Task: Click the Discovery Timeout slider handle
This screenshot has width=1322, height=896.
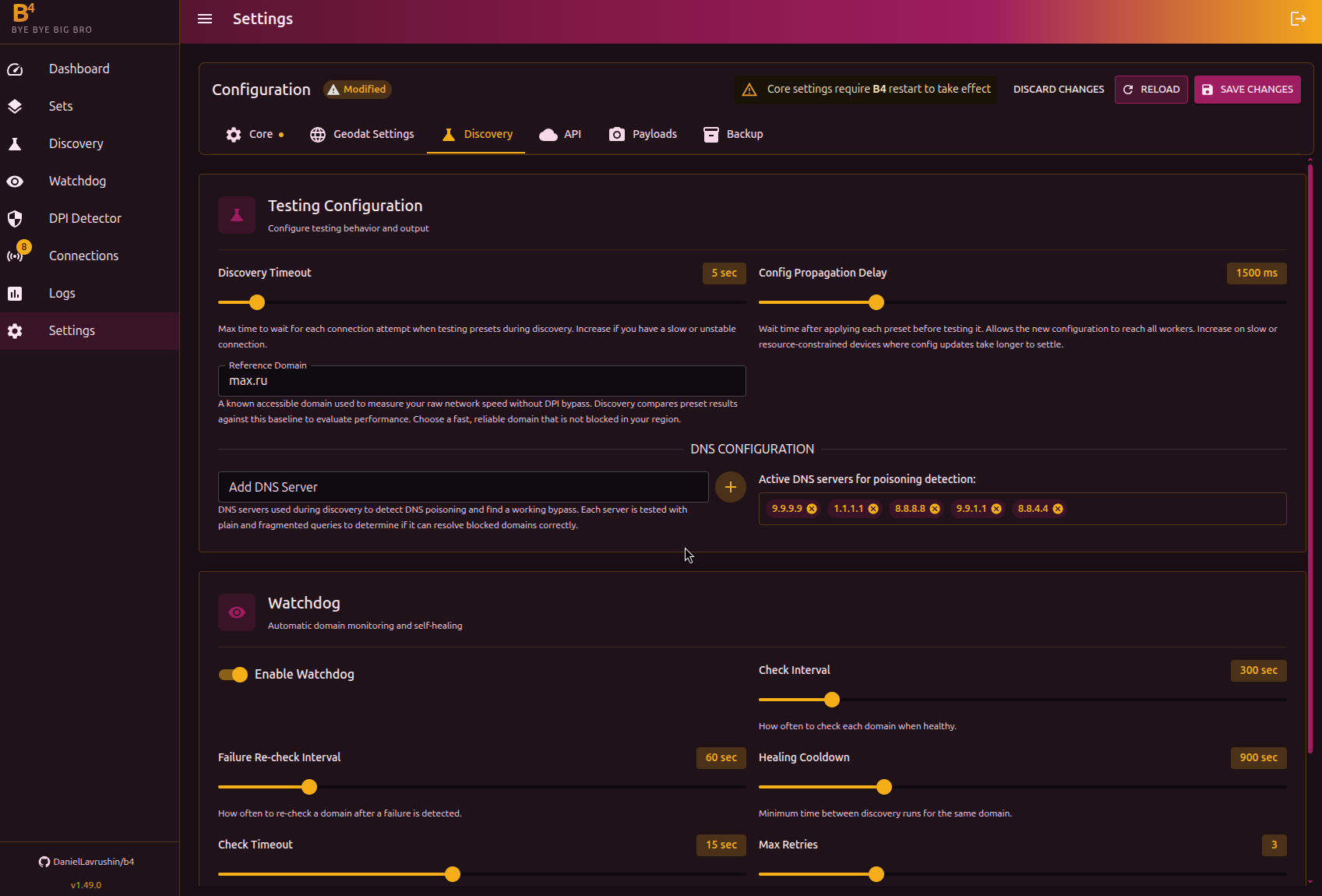Action: pos(257,302)
